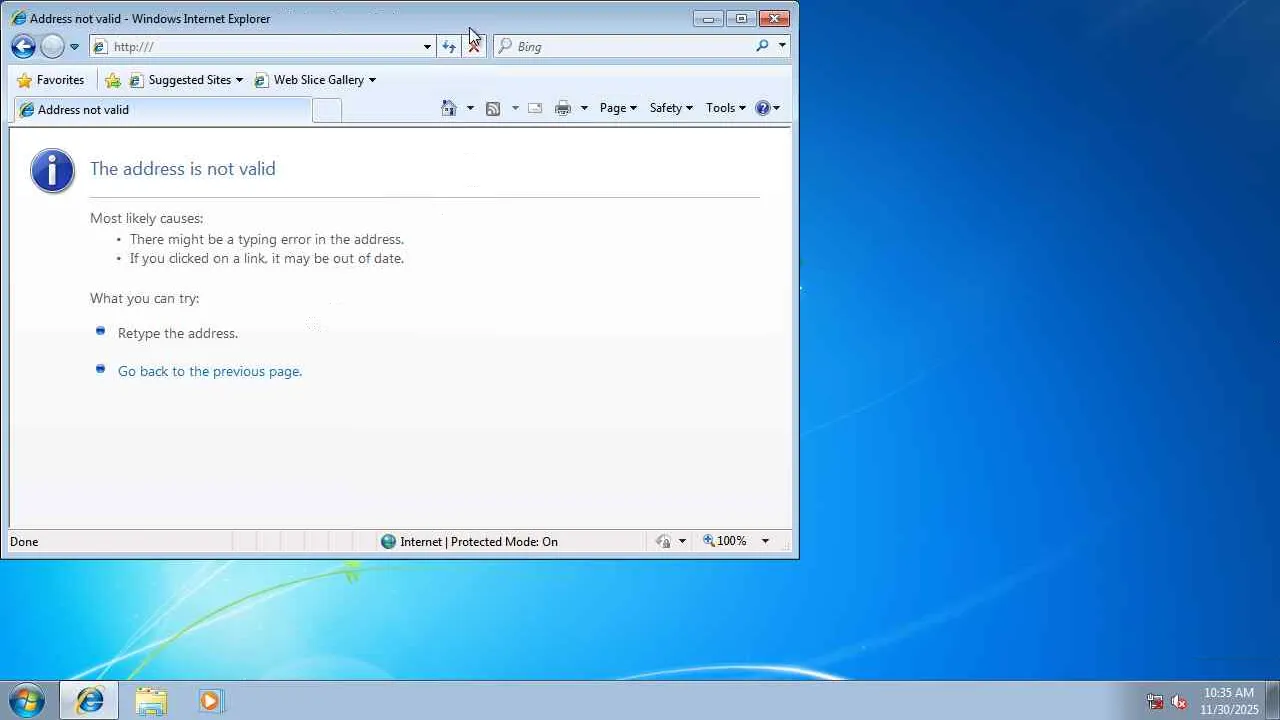
Task: Select the 'Address not valid' tab
Action: 163,110
